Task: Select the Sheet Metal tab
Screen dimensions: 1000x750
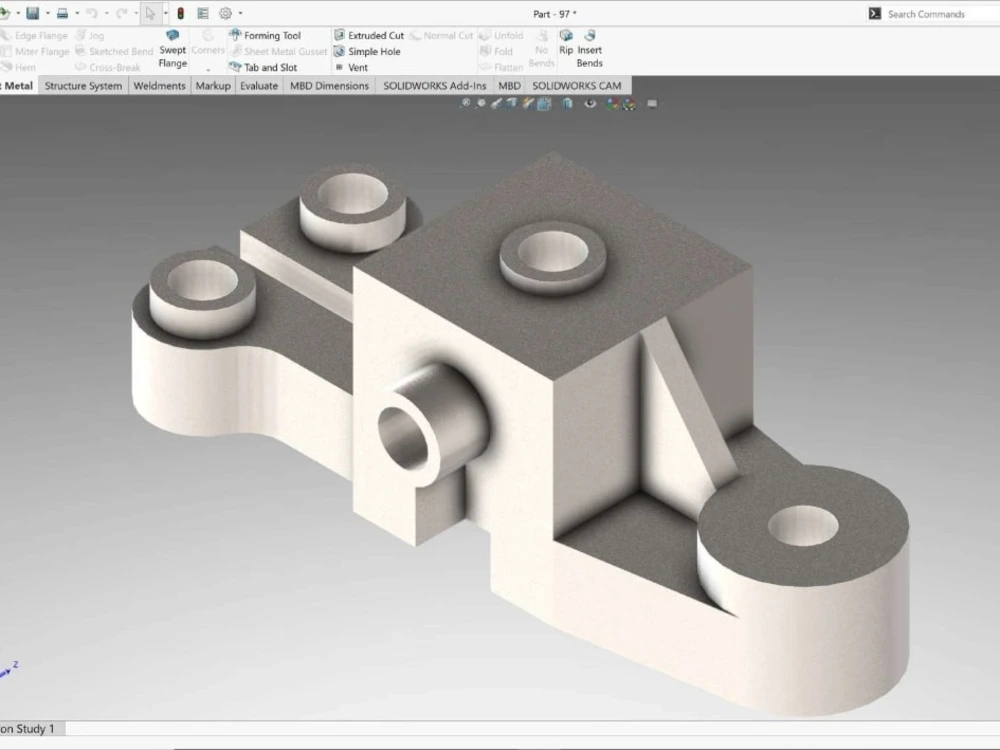Action: (17, 85)
